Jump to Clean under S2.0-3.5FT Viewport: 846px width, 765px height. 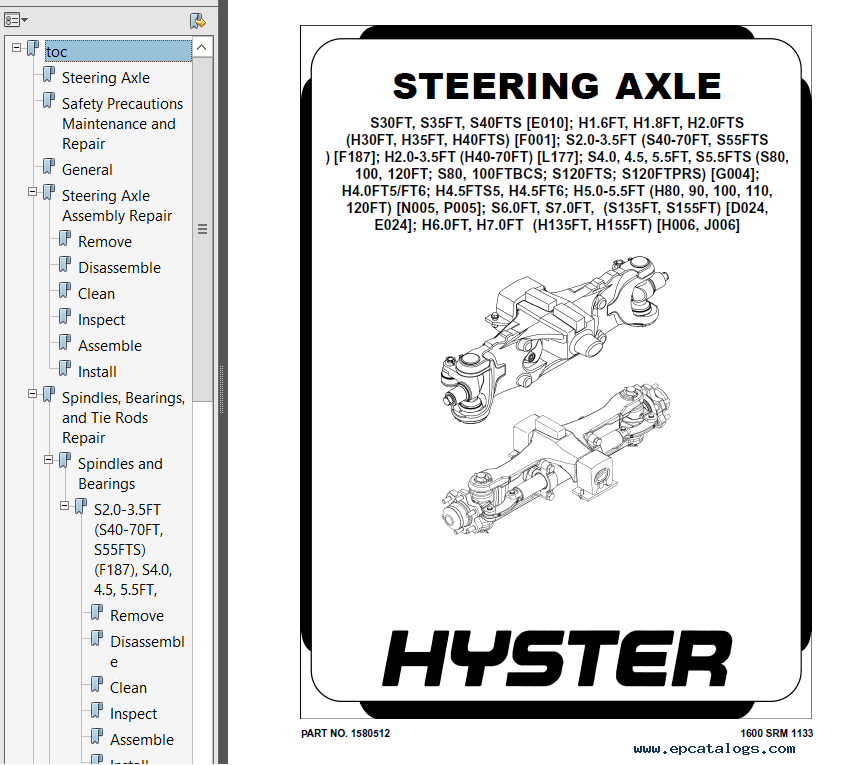pos(128,688)
